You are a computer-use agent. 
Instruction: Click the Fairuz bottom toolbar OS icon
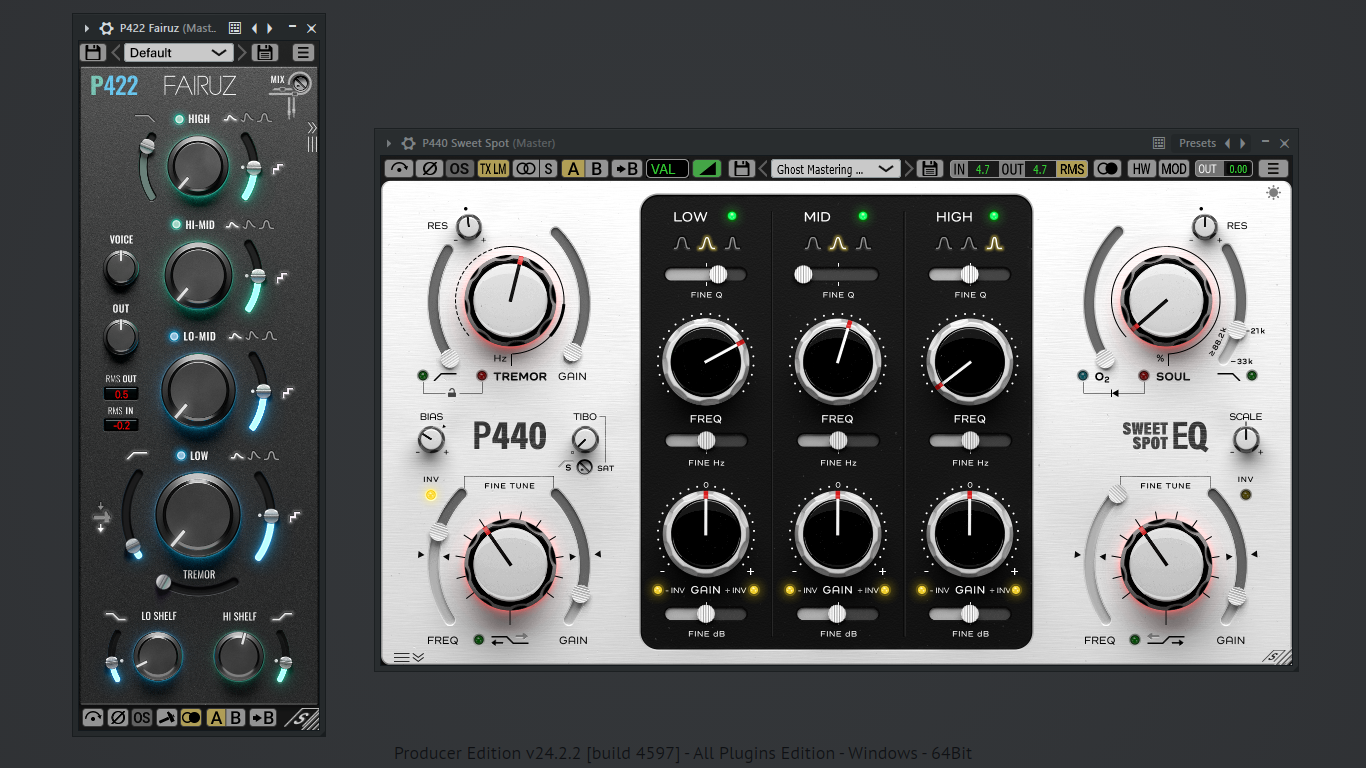pyautogui.click(x=142, y=717)
